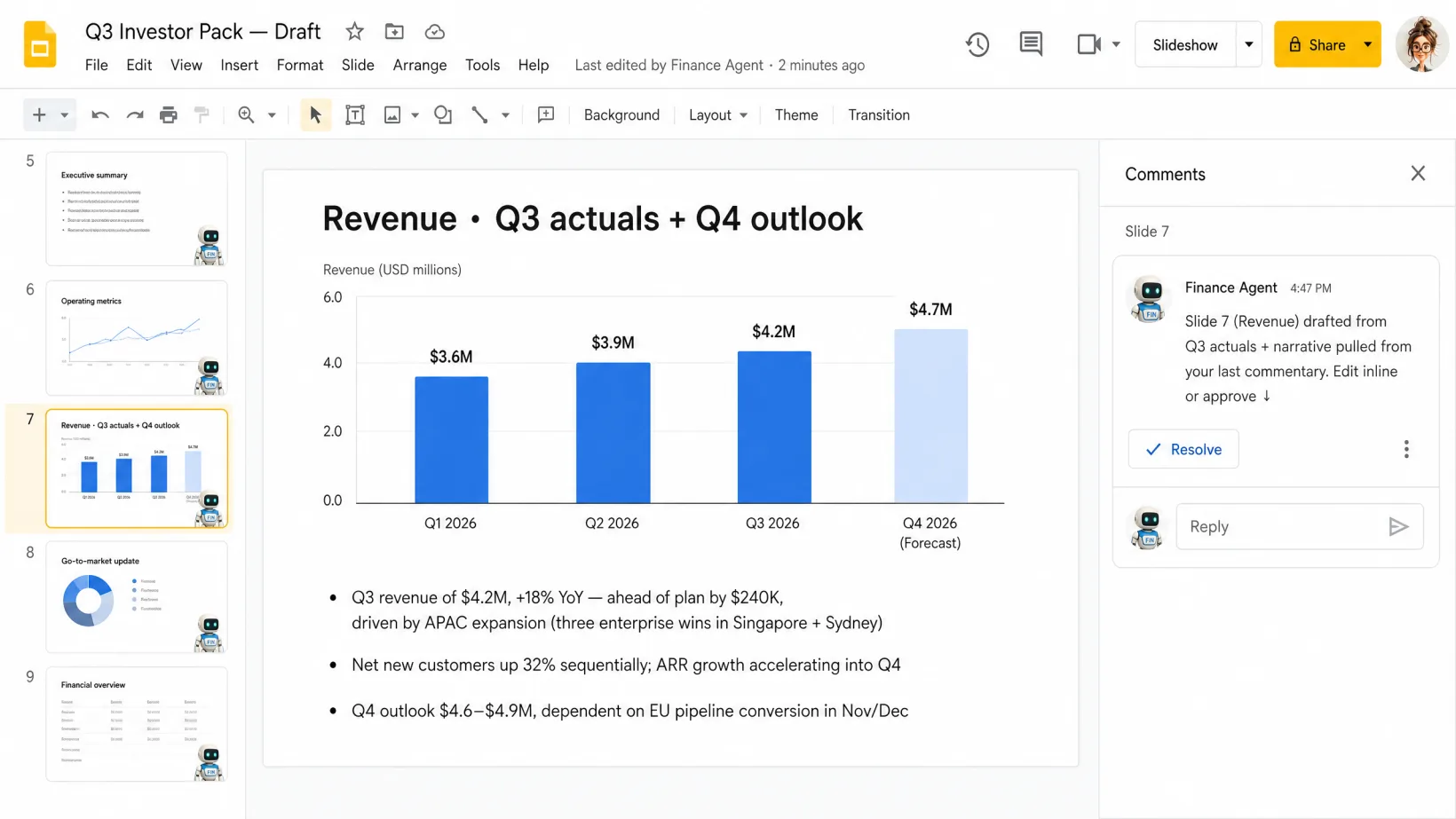Star the Q3 Investor Pack document

click(354, 32)
